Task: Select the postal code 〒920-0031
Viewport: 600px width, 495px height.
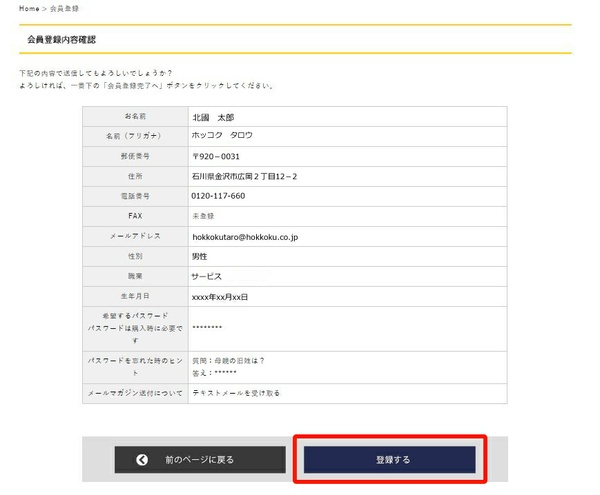Action: [216, 156]
